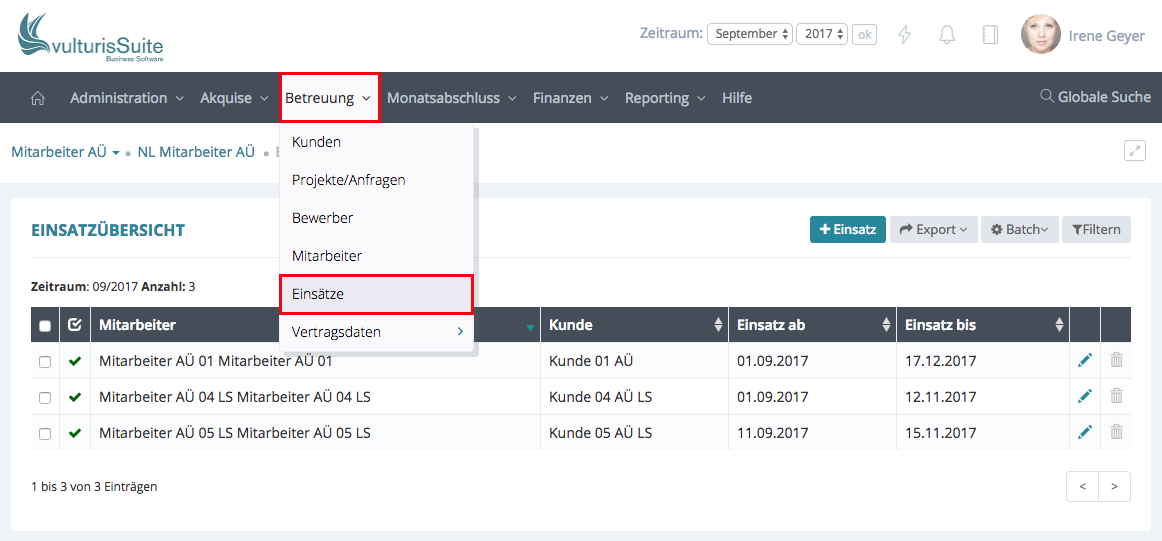Check the box for Mitarbeiter AÜ 01 row
The image size is (1162, 541).
[45, 362]
